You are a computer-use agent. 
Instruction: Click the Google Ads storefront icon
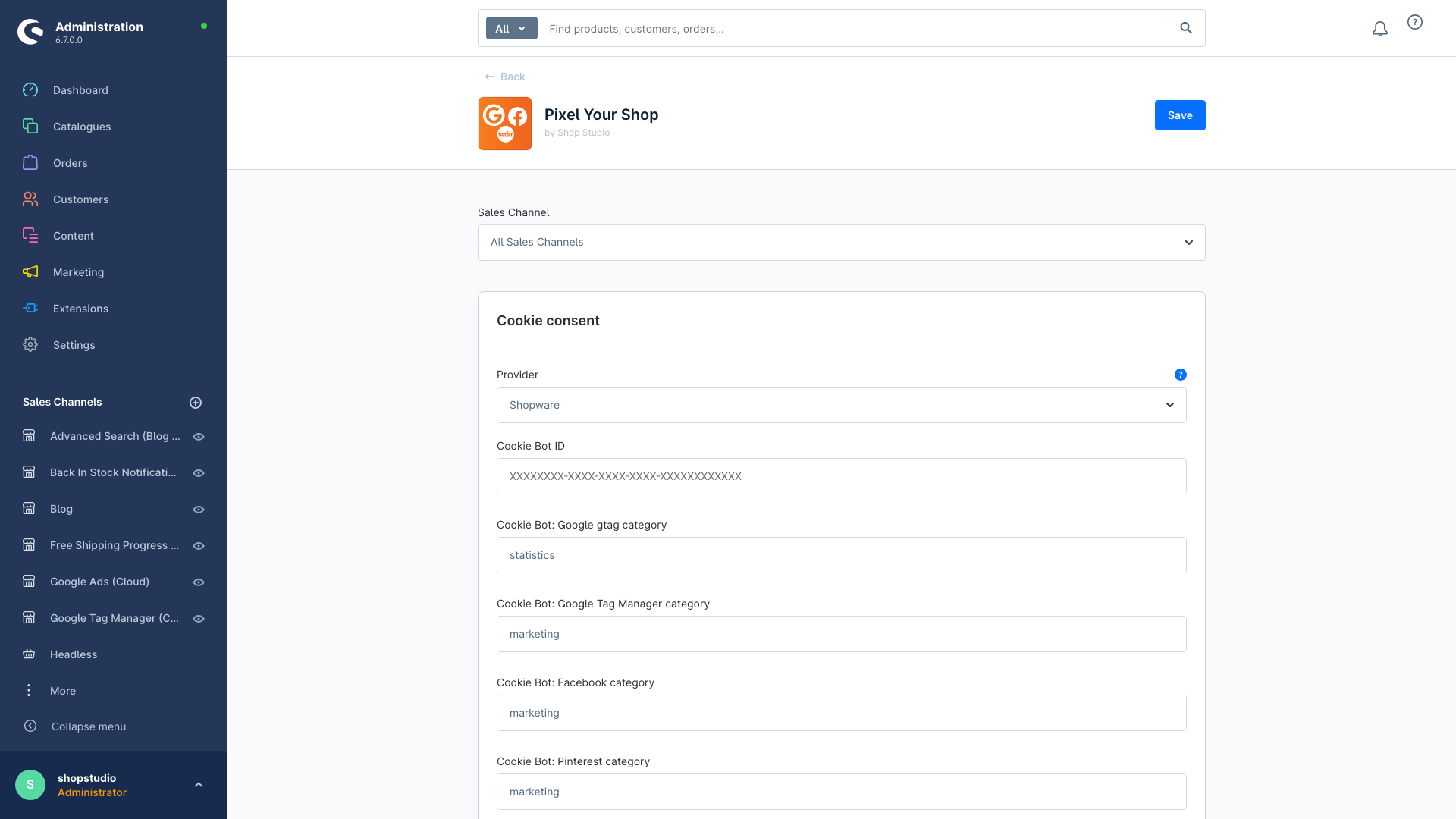click(x=29, y=582)
